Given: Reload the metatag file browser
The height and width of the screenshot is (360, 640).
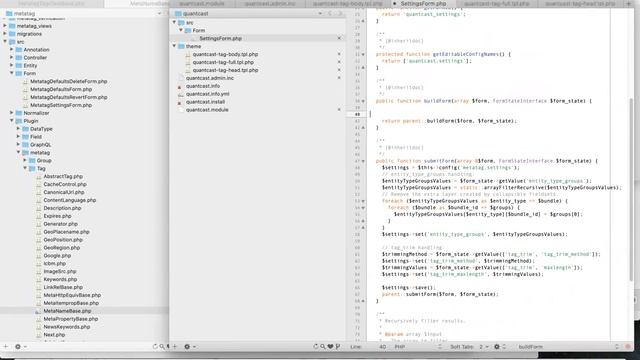Looking at the screenshot, I should 155,347.
